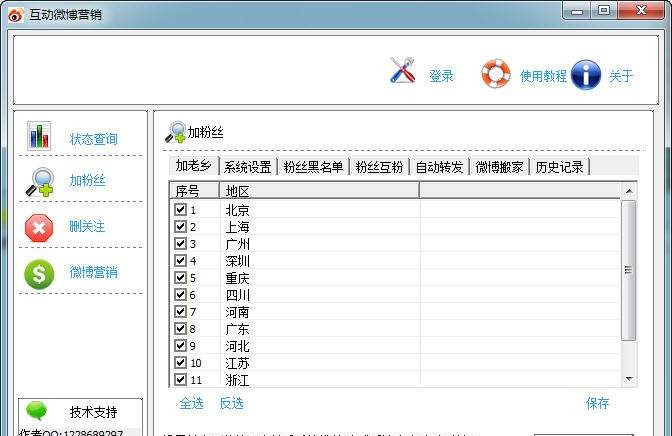Select the 上海 region text
672x436 pixels.
click(237, 227)
